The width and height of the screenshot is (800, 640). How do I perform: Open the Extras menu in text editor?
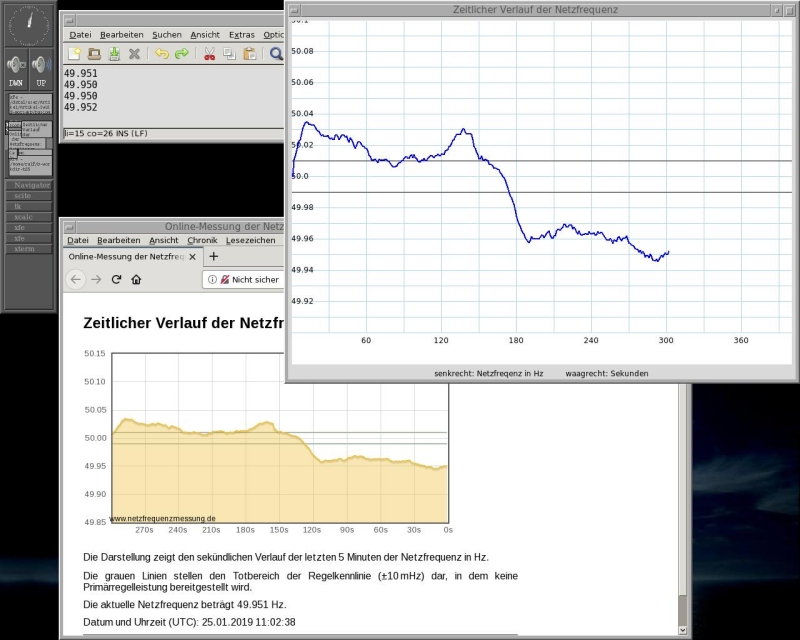pos(241,34)
